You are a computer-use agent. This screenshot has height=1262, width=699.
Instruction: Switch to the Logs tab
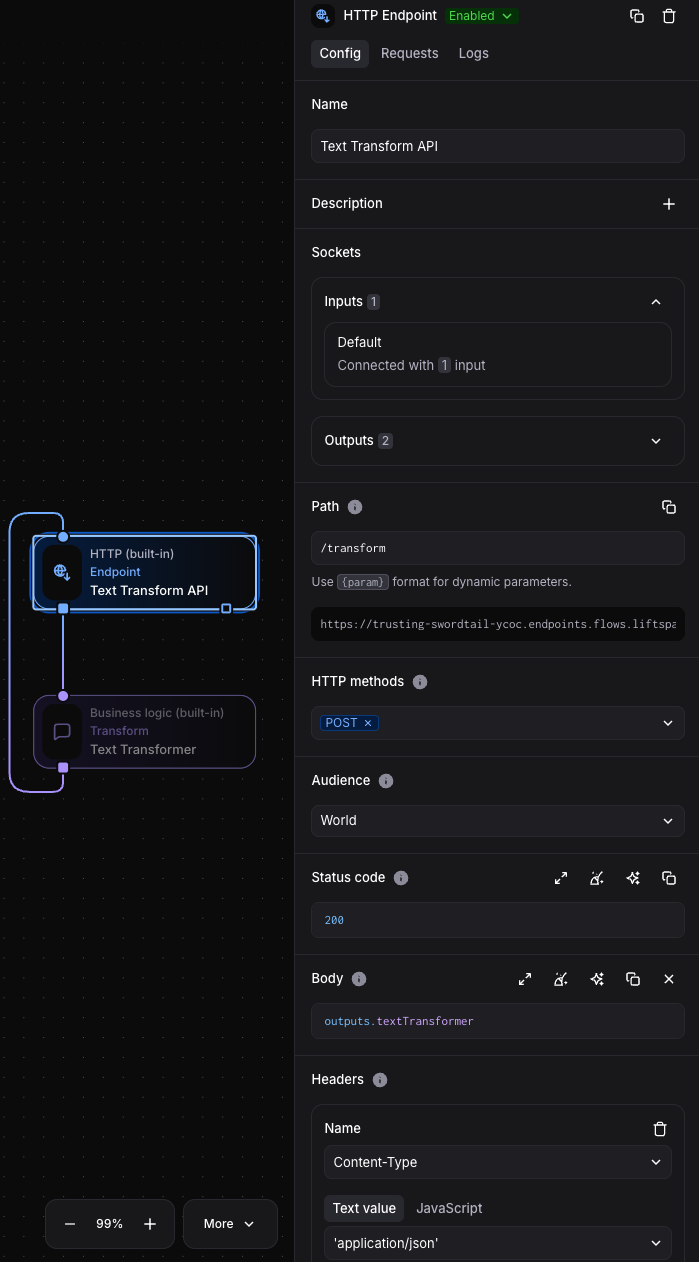[x=473, y=53]
